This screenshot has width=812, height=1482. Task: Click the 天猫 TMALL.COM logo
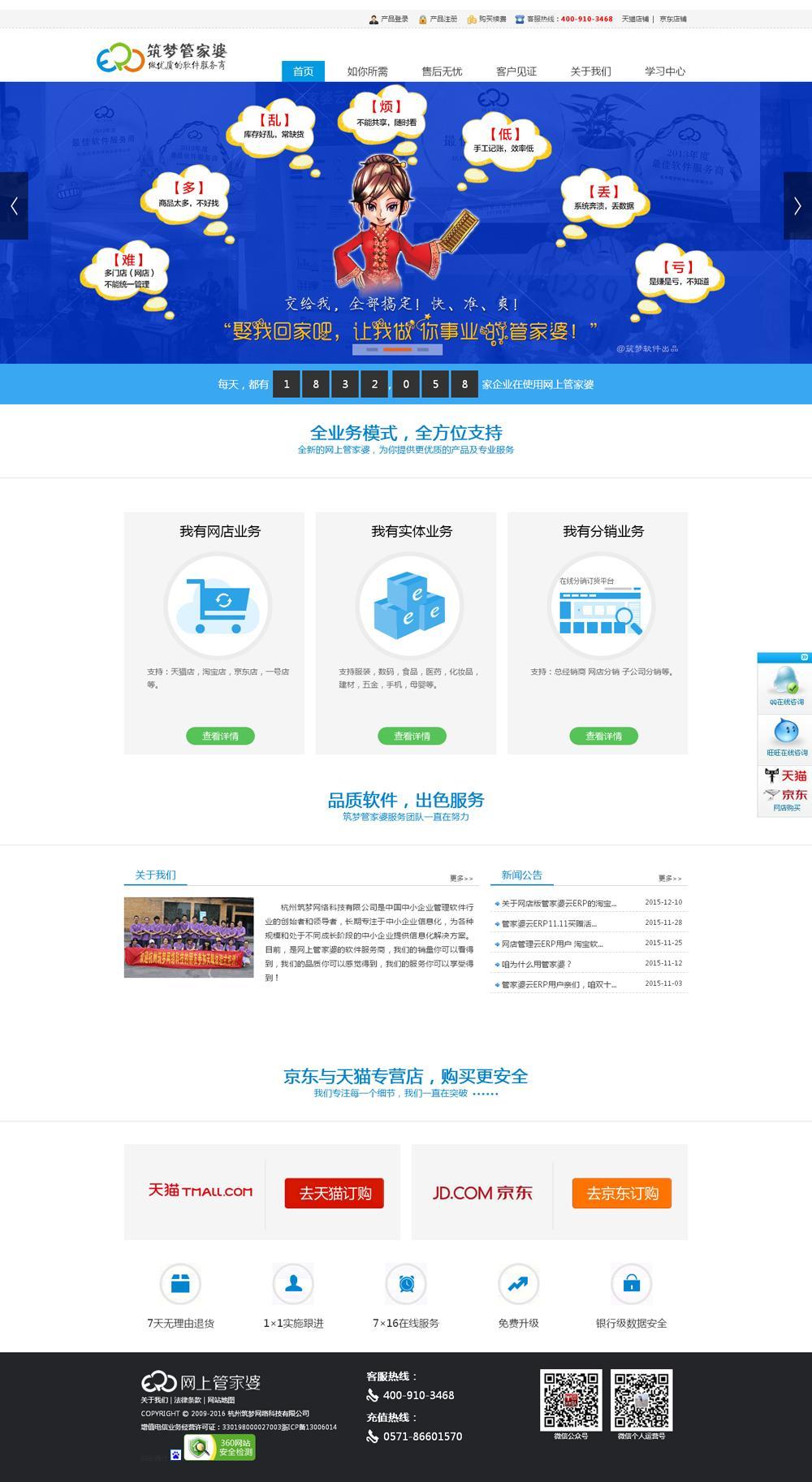click(200, 1191)
